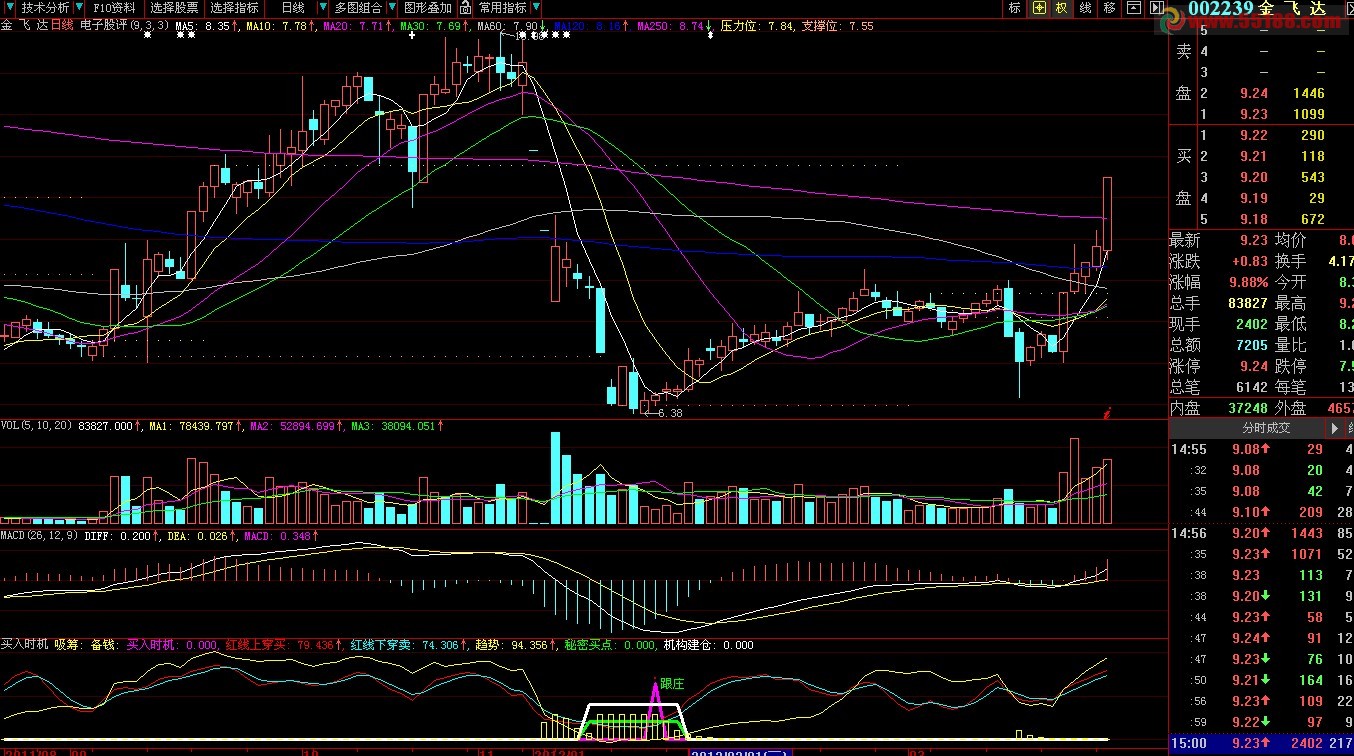This screenshot has width=1354, height=756.
Task: Select the 日线 period button
Action: click(x=293, y=8)
